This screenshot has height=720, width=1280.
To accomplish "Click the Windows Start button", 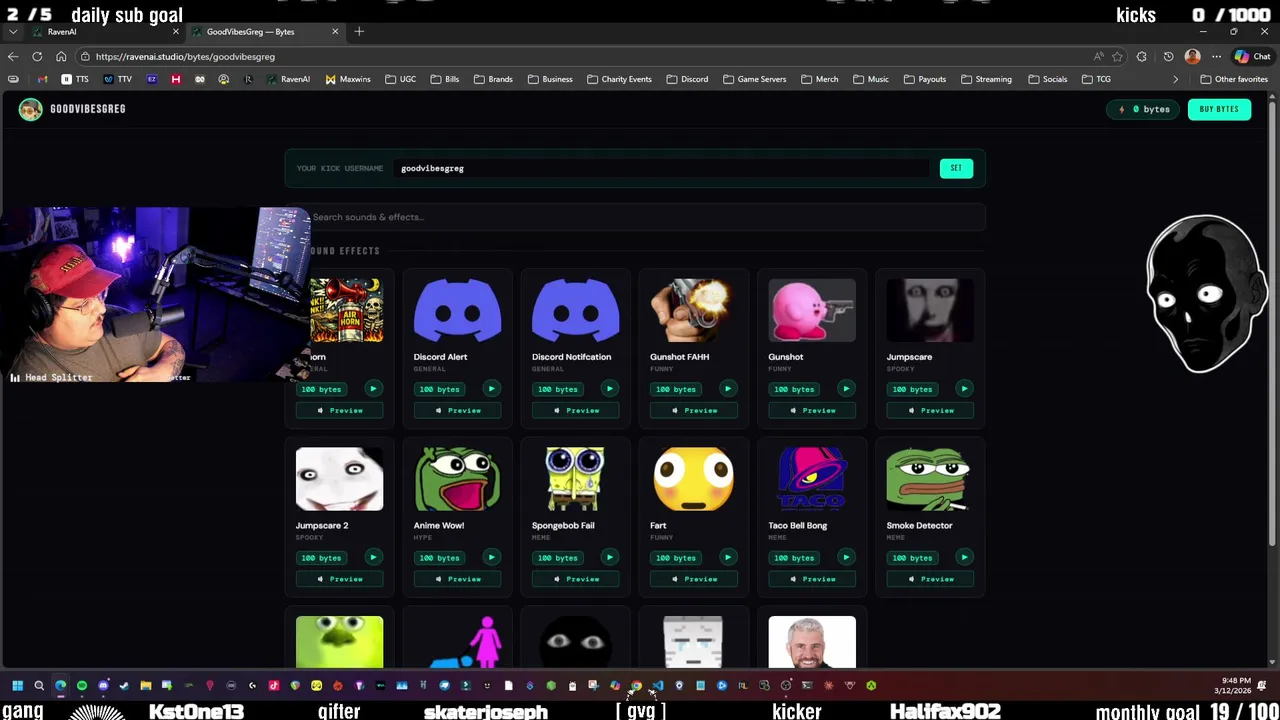I will coord(17,686).
